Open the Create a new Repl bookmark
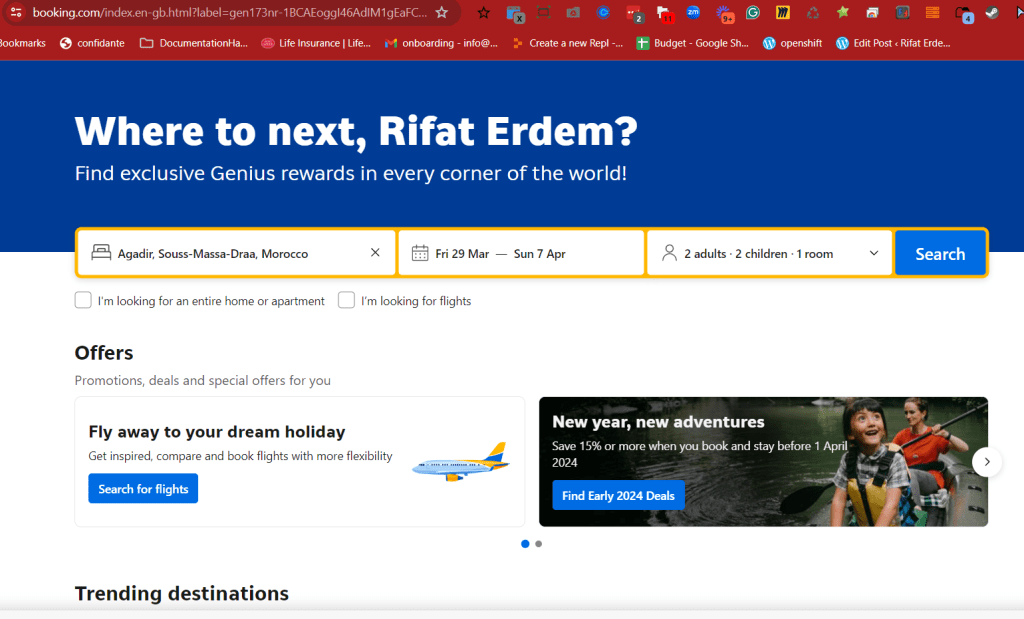 click(x=568, y=43)
